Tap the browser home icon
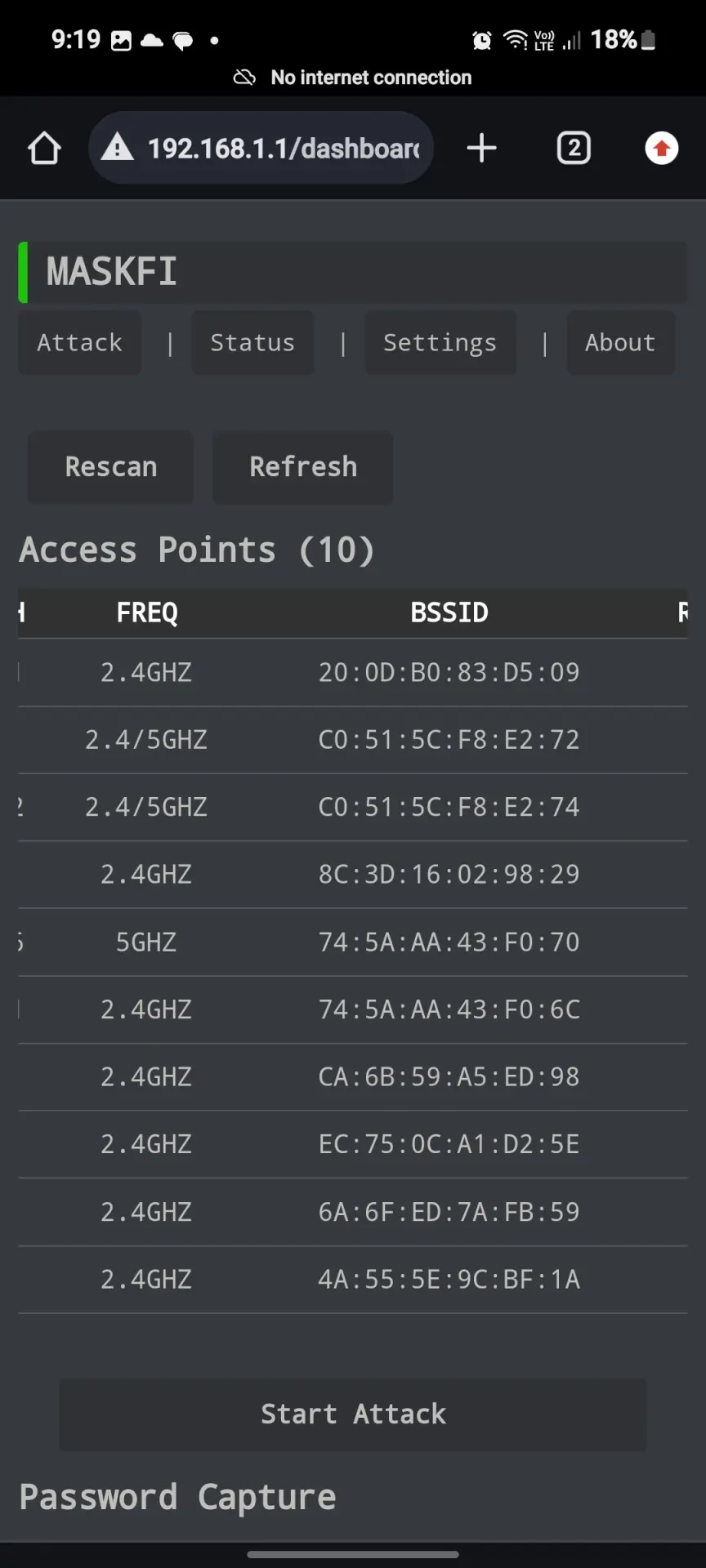Viewport: 706px width, 1568px height. click(x=44, y=149)
